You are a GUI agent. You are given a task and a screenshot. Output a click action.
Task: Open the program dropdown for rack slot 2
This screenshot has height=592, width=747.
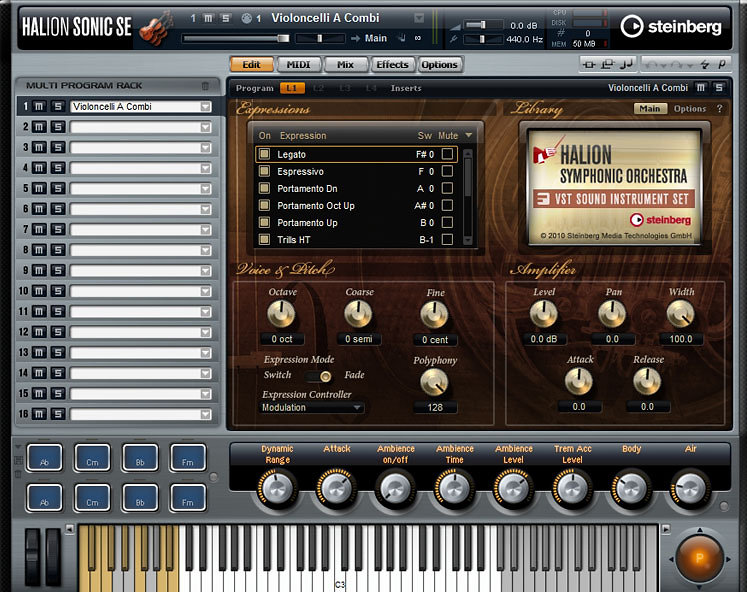(205, 127)
